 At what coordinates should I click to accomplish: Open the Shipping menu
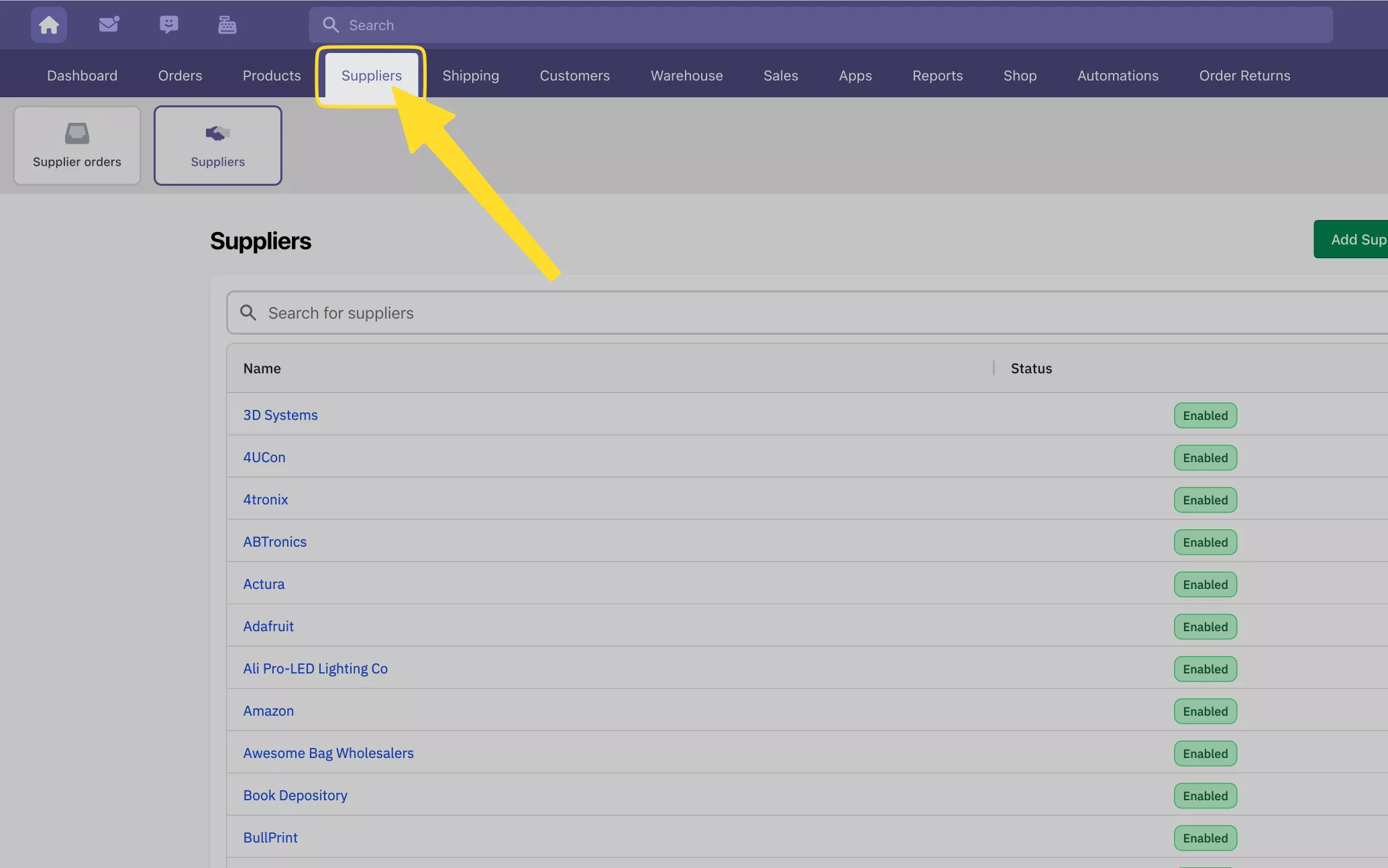470,76
